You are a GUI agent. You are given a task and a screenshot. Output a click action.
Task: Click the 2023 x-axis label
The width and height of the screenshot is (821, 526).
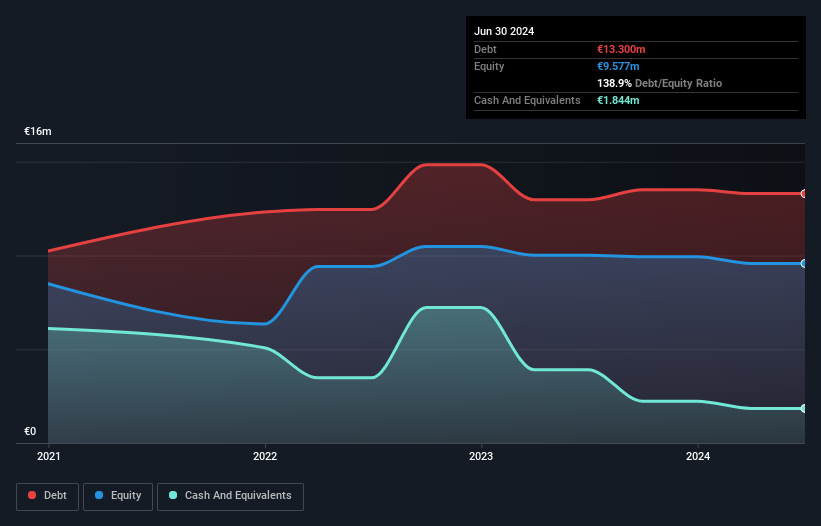(481, 456)
